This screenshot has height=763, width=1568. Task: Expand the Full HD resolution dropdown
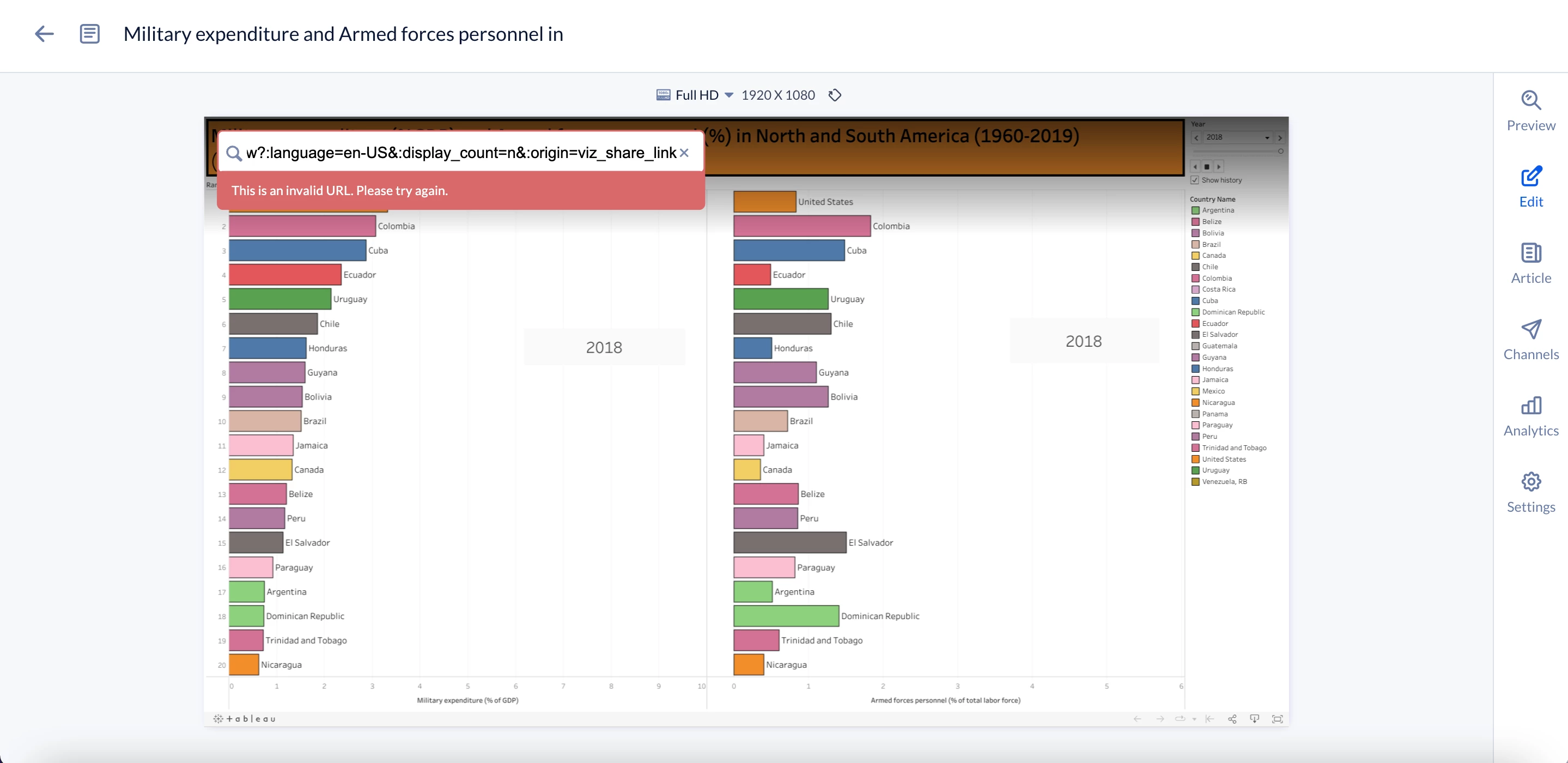point(728,95)
